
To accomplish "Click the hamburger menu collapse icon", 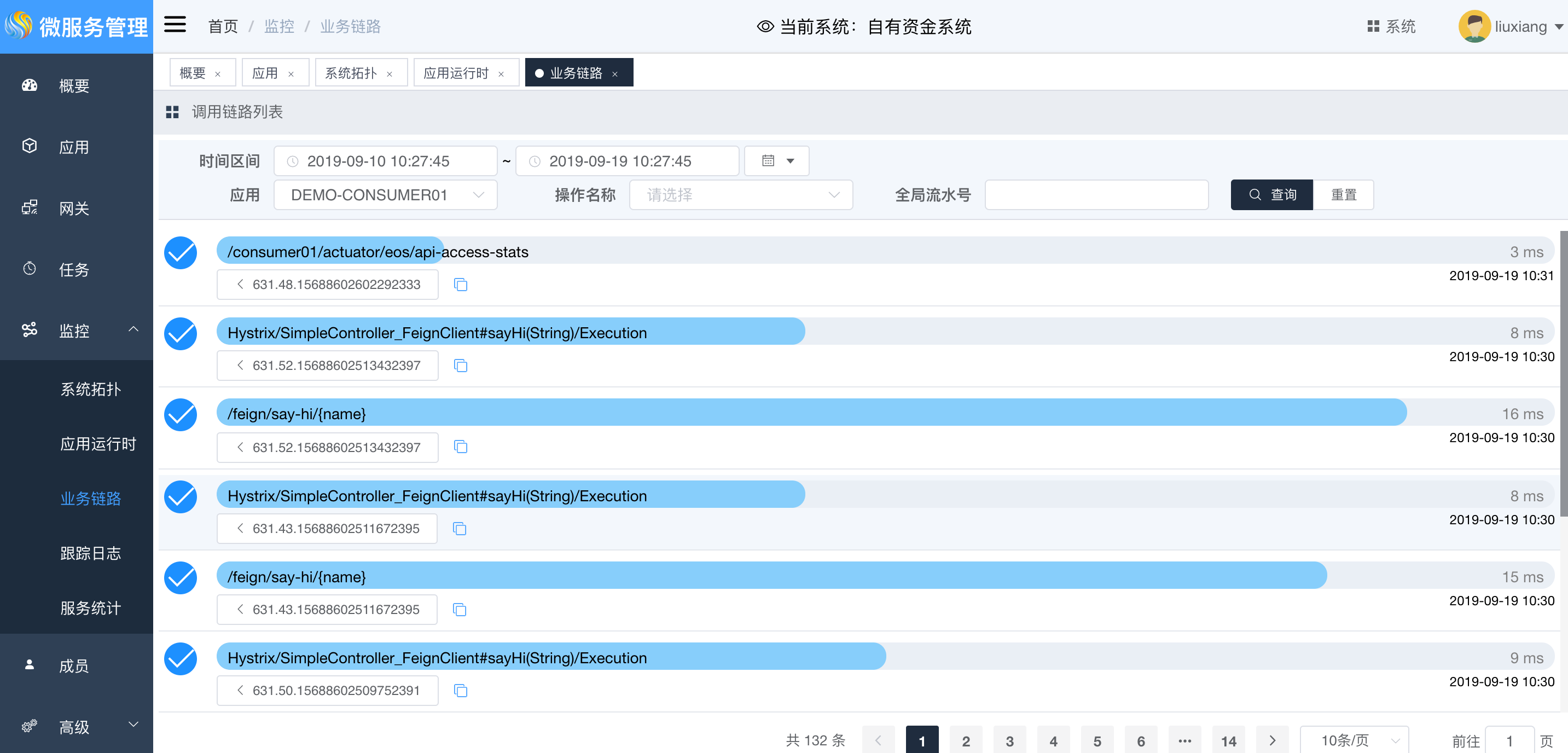I will (175, 25).
